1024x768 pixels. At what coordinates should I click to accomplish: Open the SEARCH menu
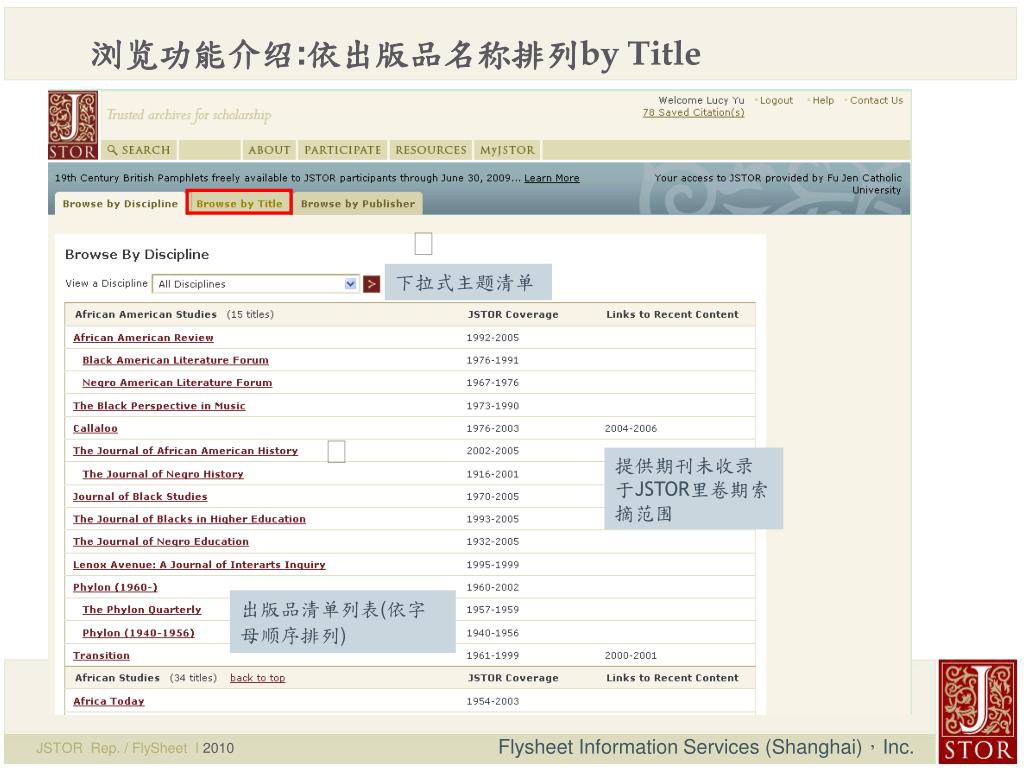(139, 150)
